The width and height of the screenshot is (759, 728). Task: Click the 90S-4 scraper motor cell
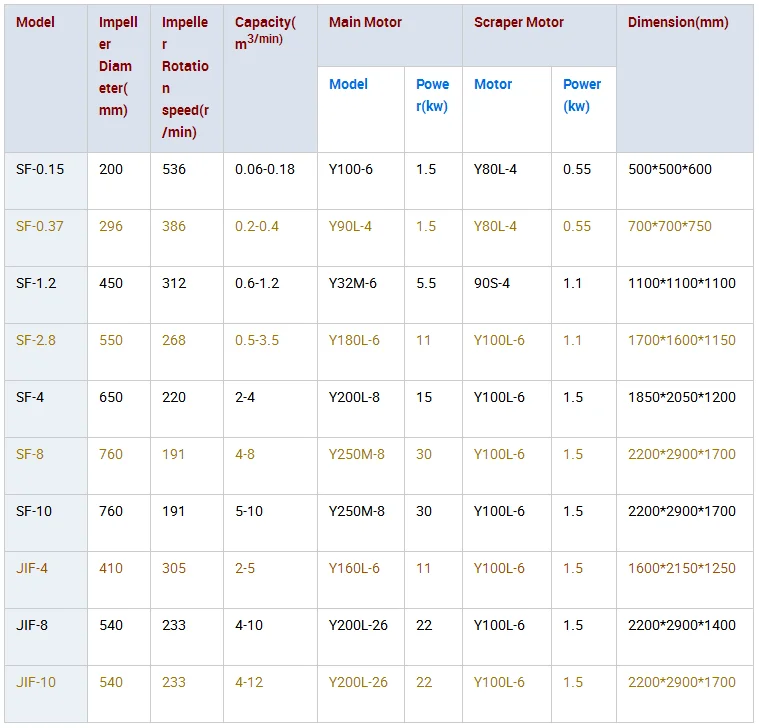[x=492, y=283]
